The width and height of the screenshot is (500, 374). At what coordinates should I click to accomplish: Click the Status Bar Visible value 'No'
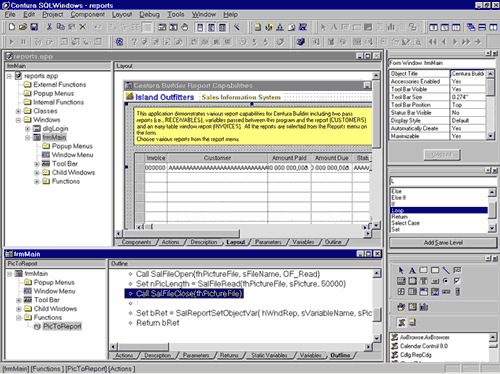click(x=468, y=113)
